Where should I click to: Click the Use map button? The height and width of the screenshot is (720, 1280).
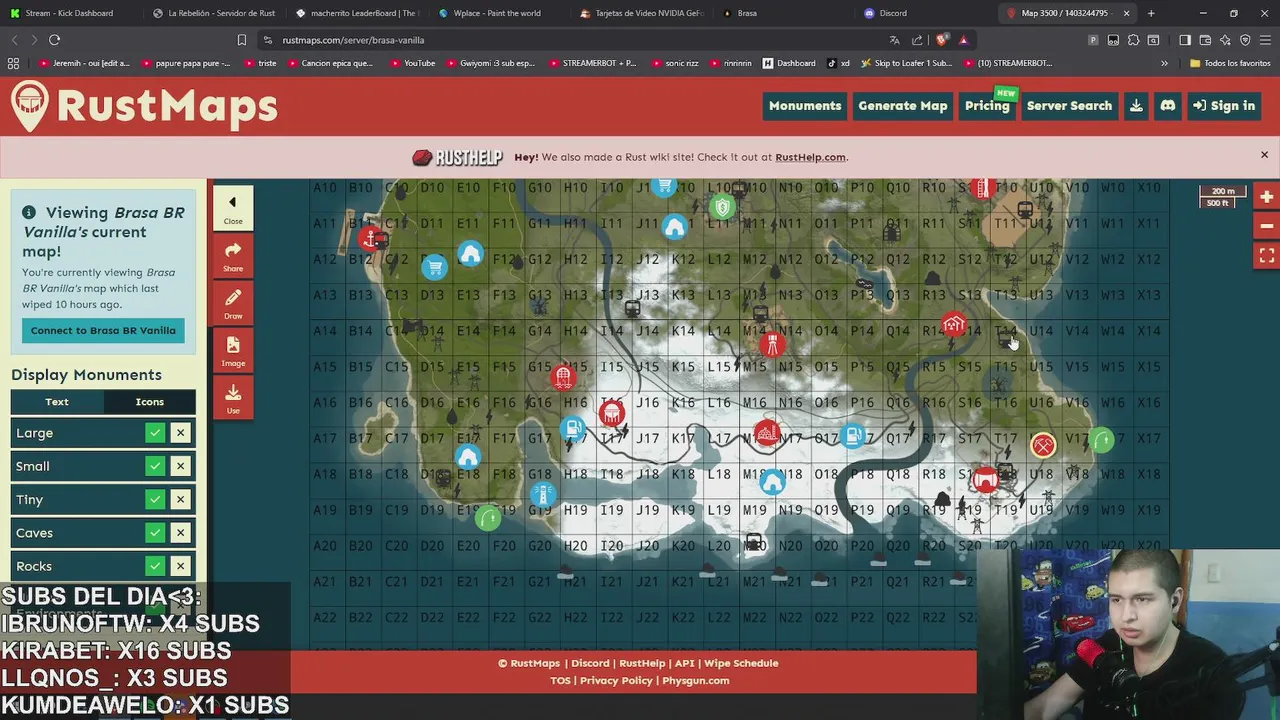point(233,398)
